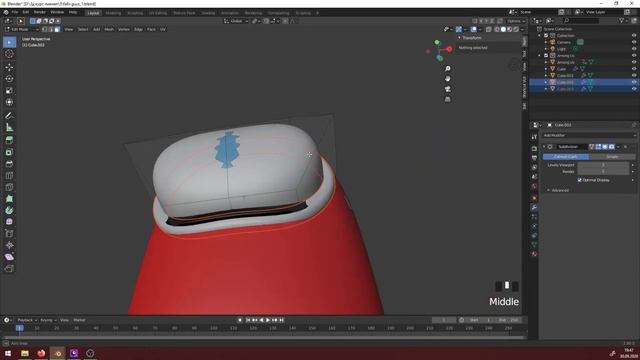Select the Simple subdivision button
640x360 pixels.
pyautogui.click(x=612, y=157)
